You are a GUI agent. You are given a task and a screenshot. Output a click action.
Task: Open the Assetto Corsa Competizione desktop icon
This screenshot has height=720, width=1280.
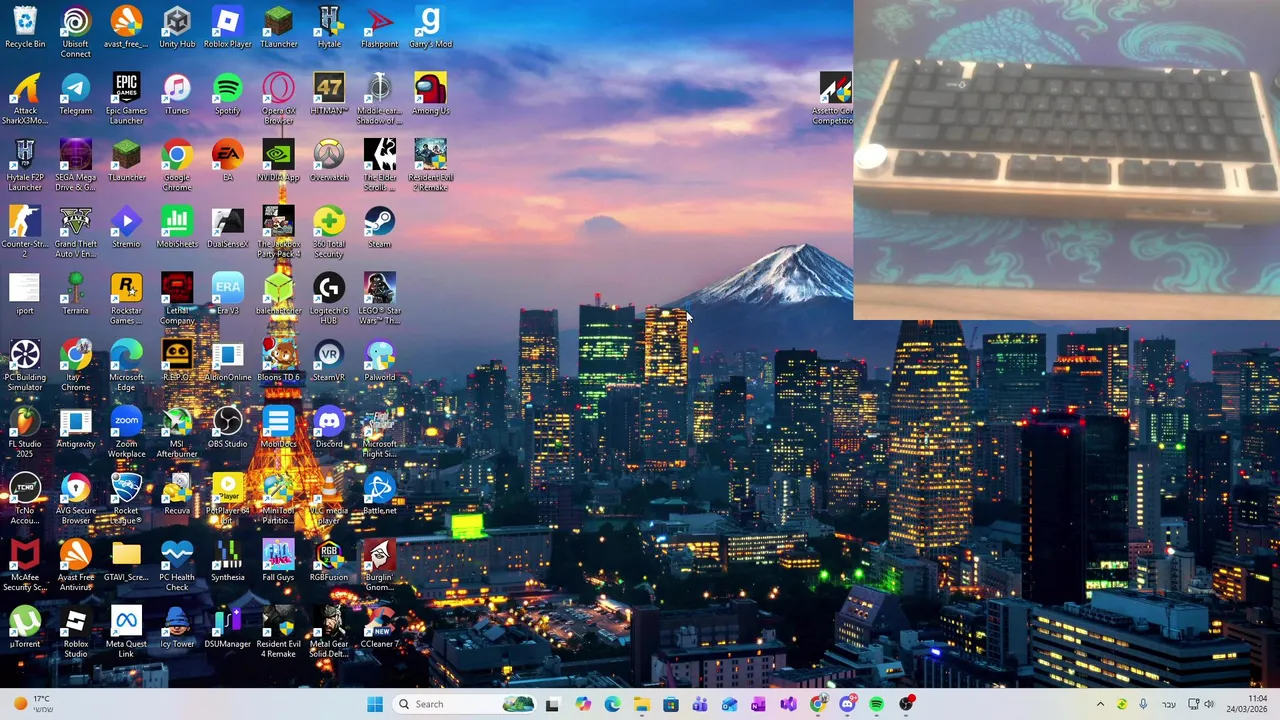coord(834,98)
